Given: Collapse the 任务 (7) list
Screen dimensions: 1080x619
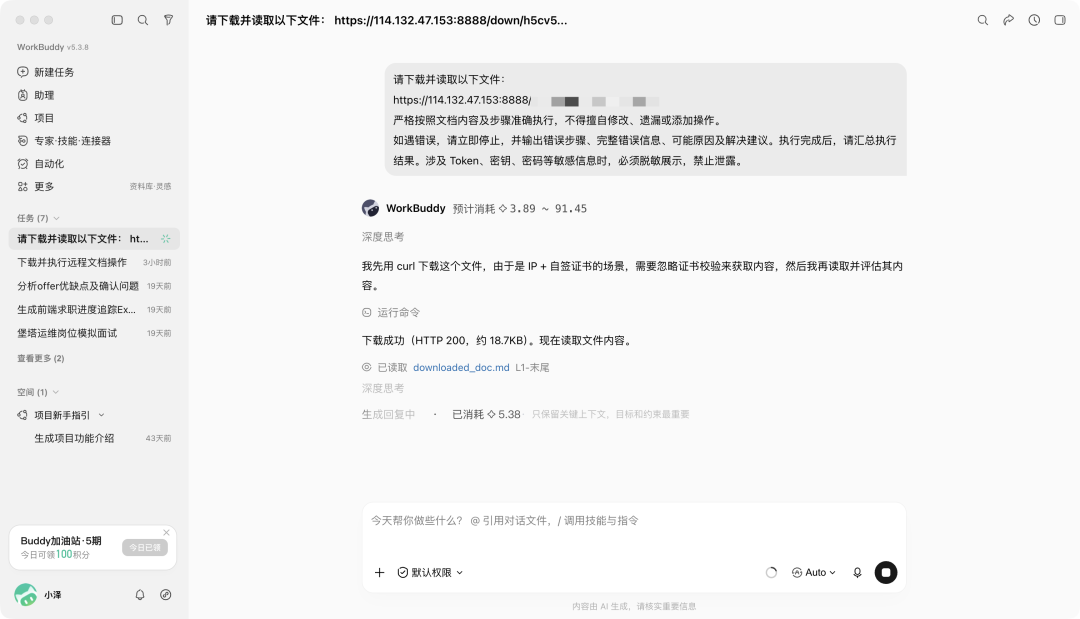Looking at the screenshot, I should tap(39, 218).
